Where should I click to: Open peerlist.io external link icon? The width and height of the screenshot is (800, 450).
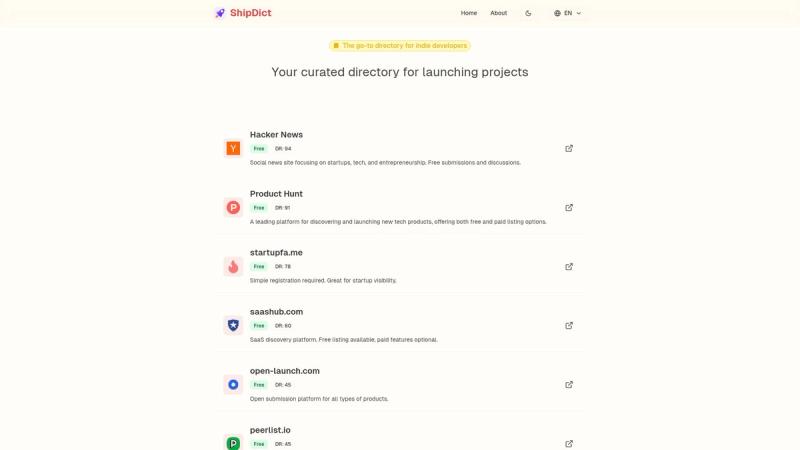pos(569,443)
